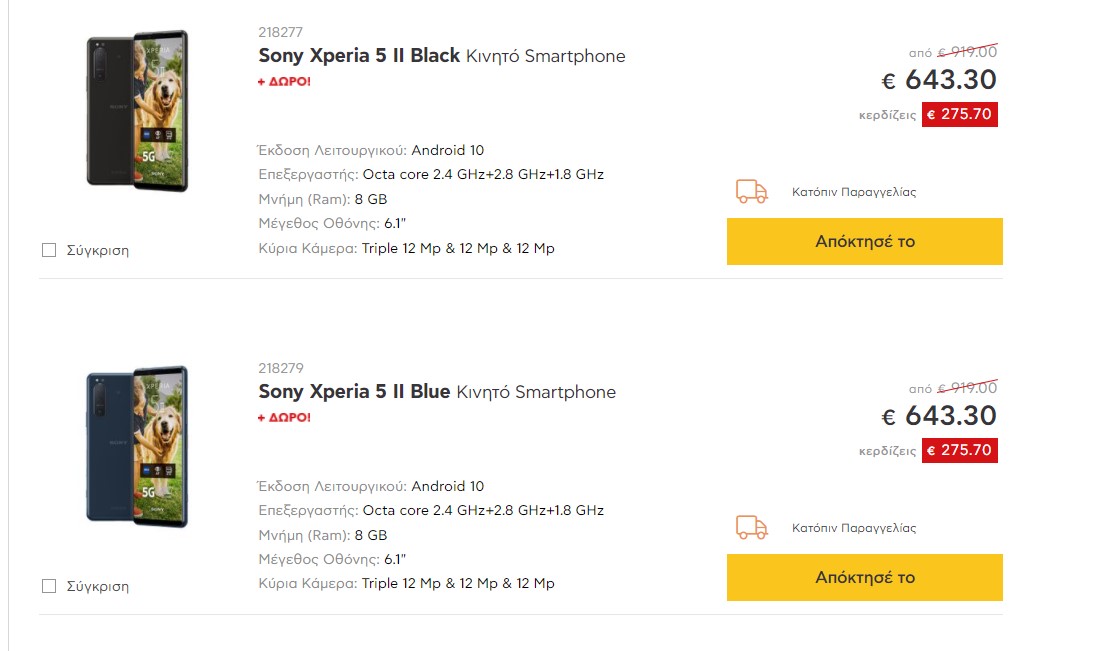Tick the Σύγκριση checkbox for Blue model
1104x651 pixels.
[x=49, y=586]
